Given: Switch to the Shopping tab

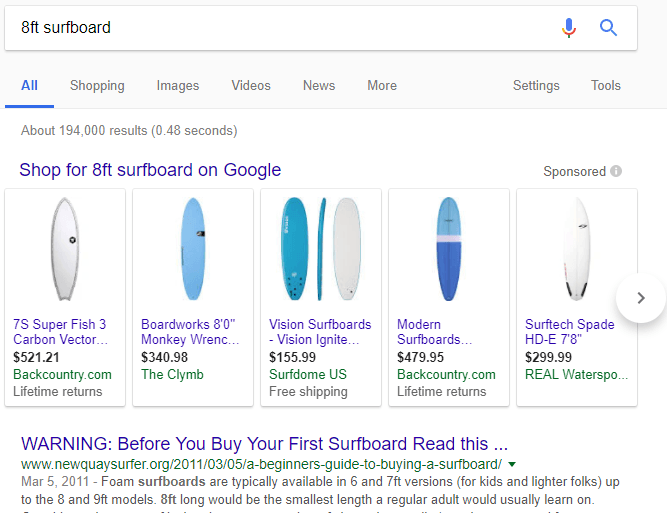Looking at the screenshot, I should click(97, 85).
